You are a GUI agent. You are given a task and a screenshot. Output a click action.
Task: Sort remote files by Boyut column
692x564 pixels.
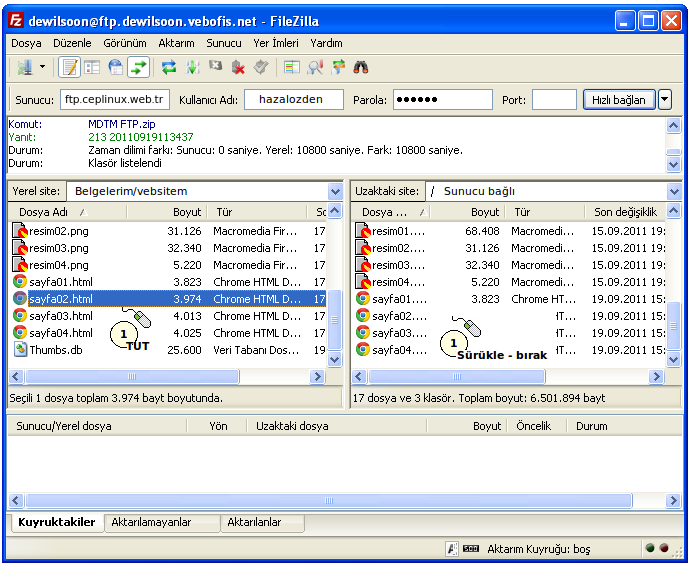click(x=469, y=212)
